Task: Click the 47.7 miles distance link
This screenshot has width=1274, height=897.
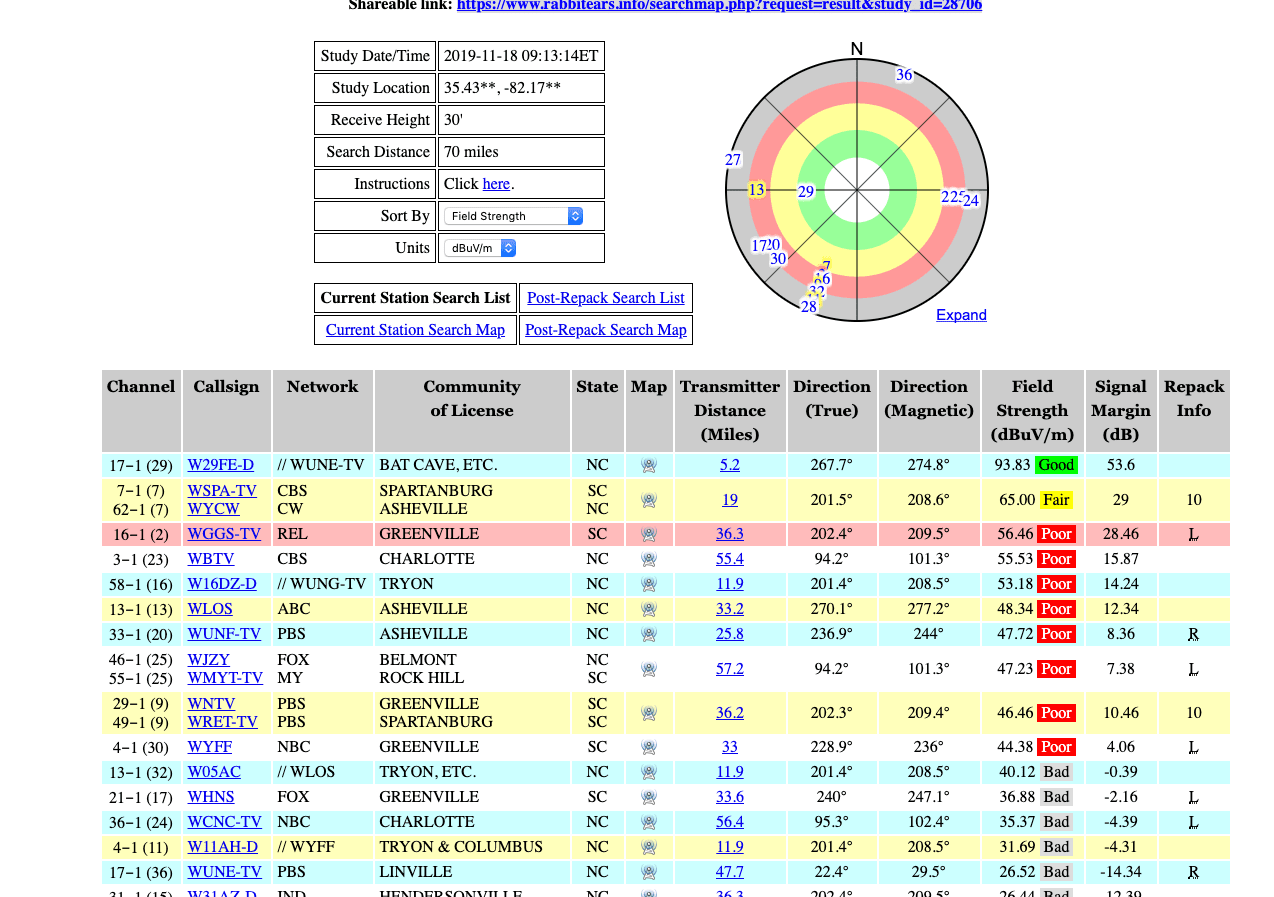Action: click(x=730, y=872)
